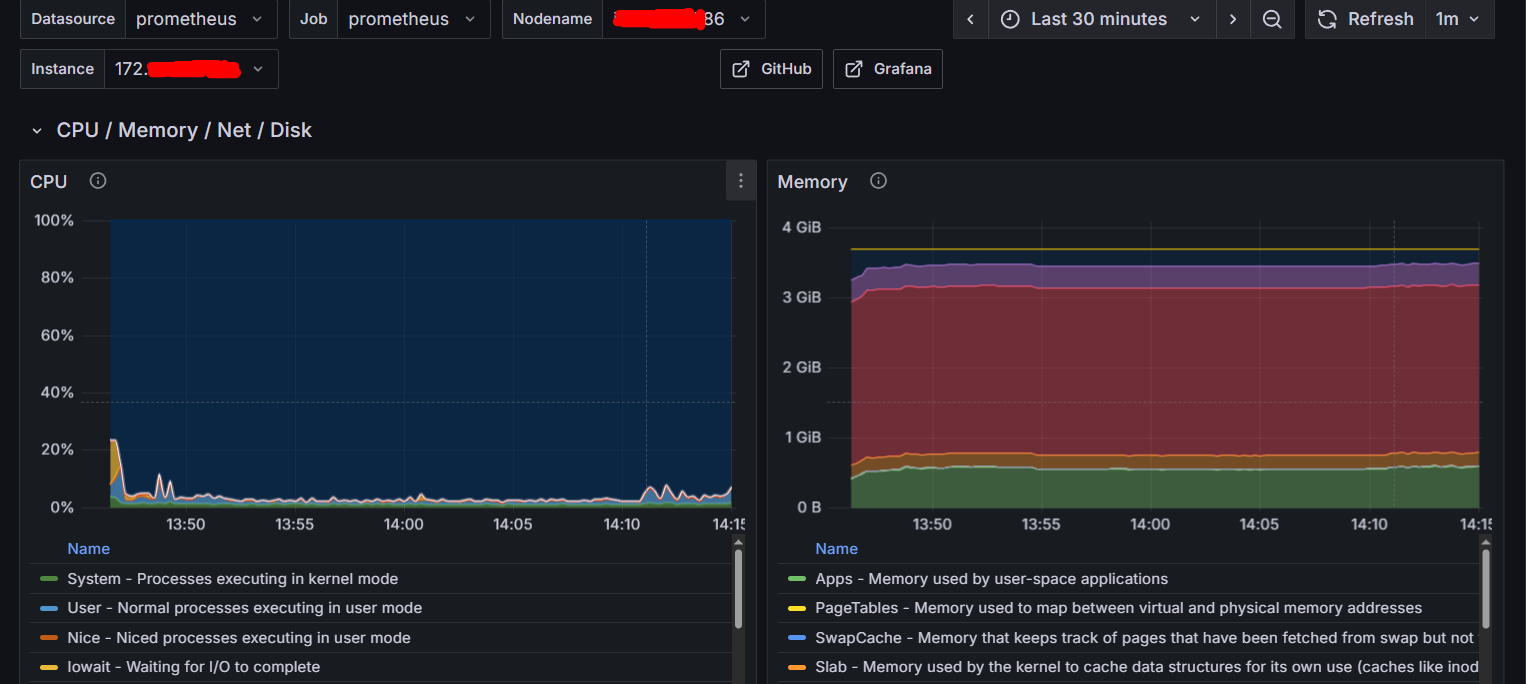Open the 1m refresh interval dropdown

point(1458,19)
